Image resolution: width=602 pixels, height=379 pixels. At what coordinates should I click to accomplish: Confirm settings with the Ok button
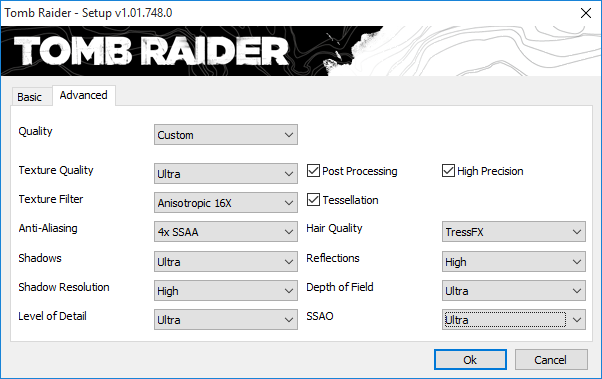click(x=470, y=360)
